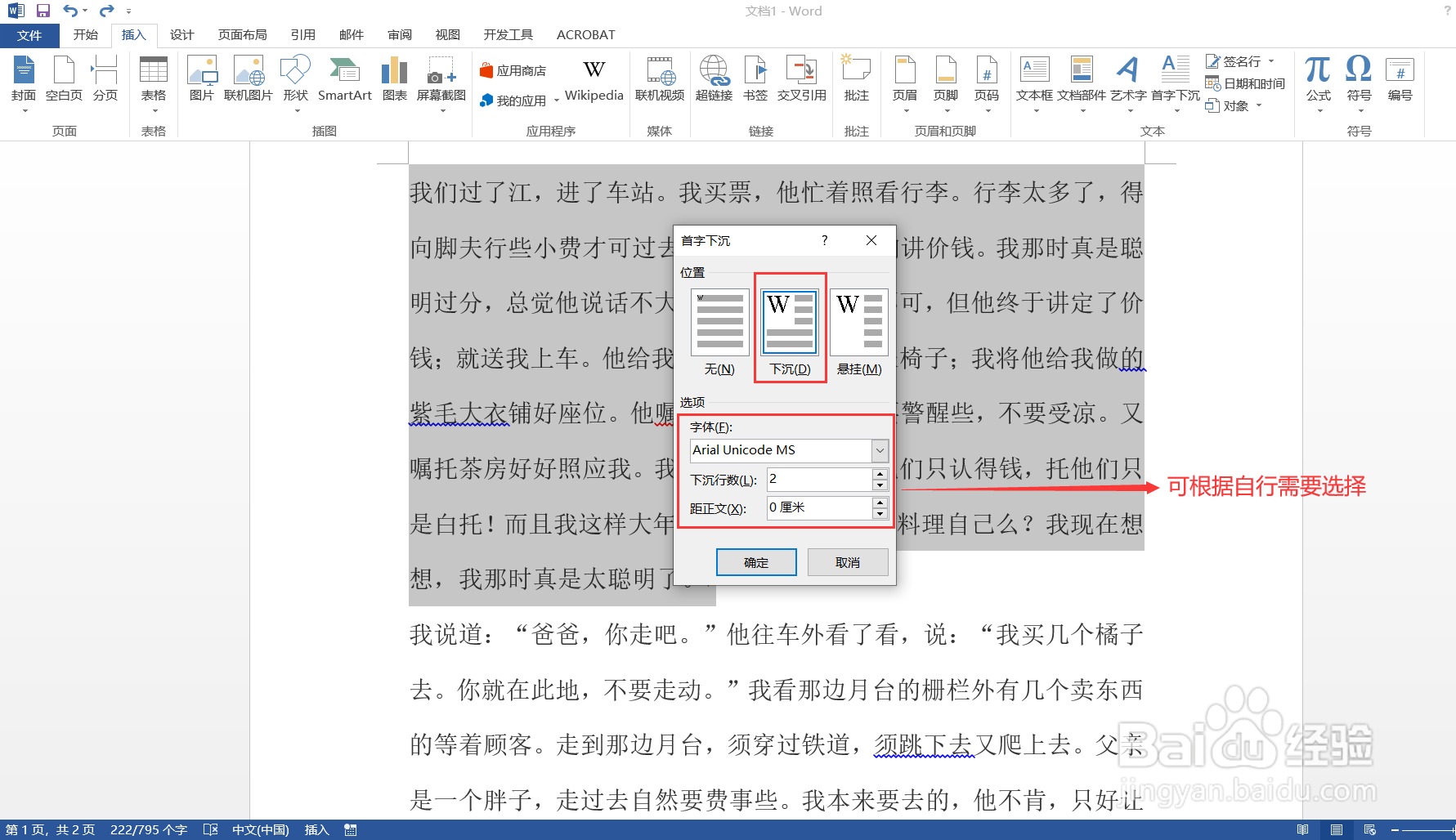Switch to the Review (审阅) tab
The width and height of the screenshot is (1456, 840).
click(x=400, y=34)
